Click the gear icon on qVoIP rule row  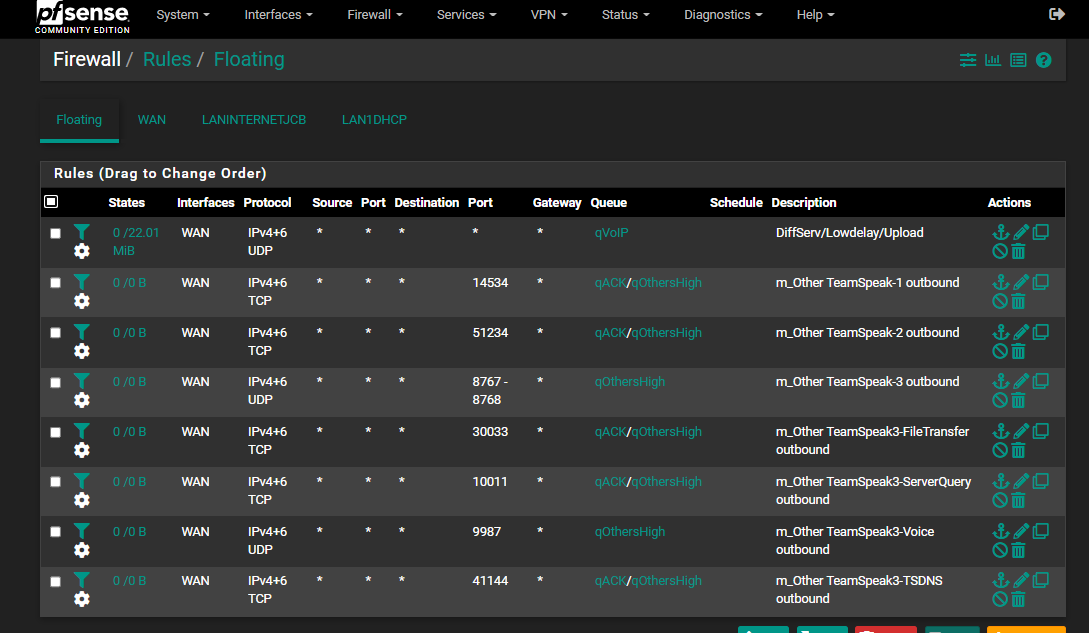point(82,252)
